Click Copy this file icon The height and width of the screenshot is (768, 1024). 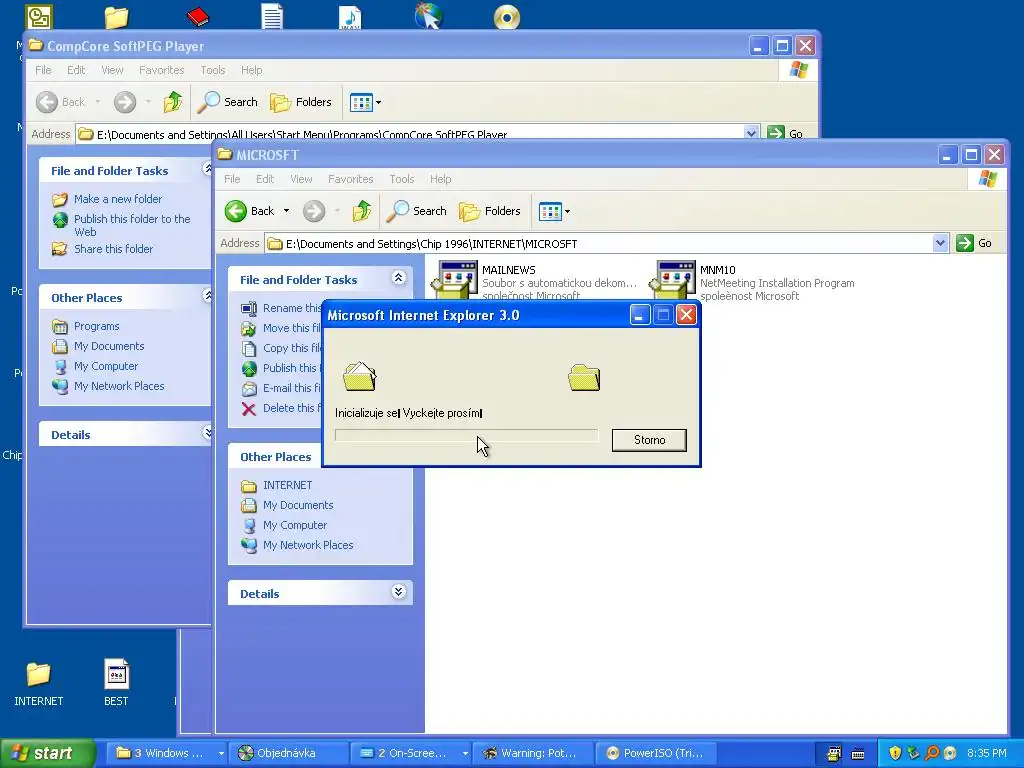click(249, 348)
